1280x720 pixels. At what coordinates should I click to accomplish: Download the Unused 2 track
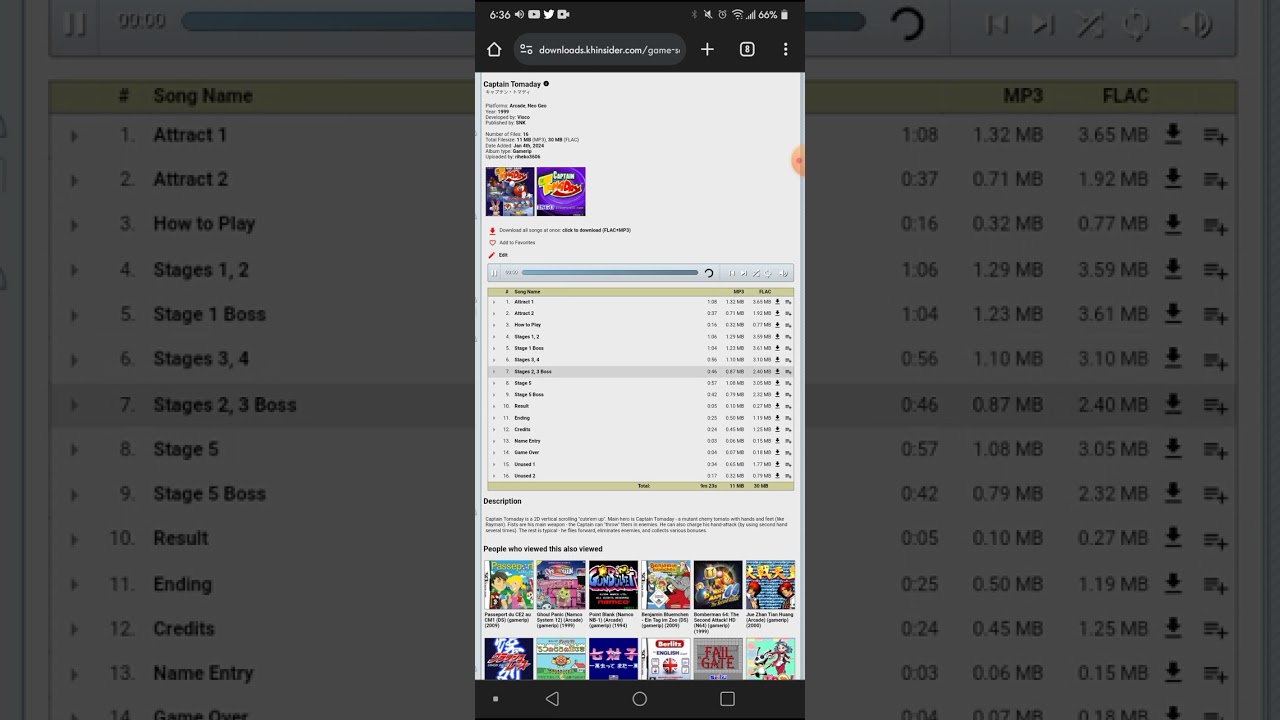(777, 476)
